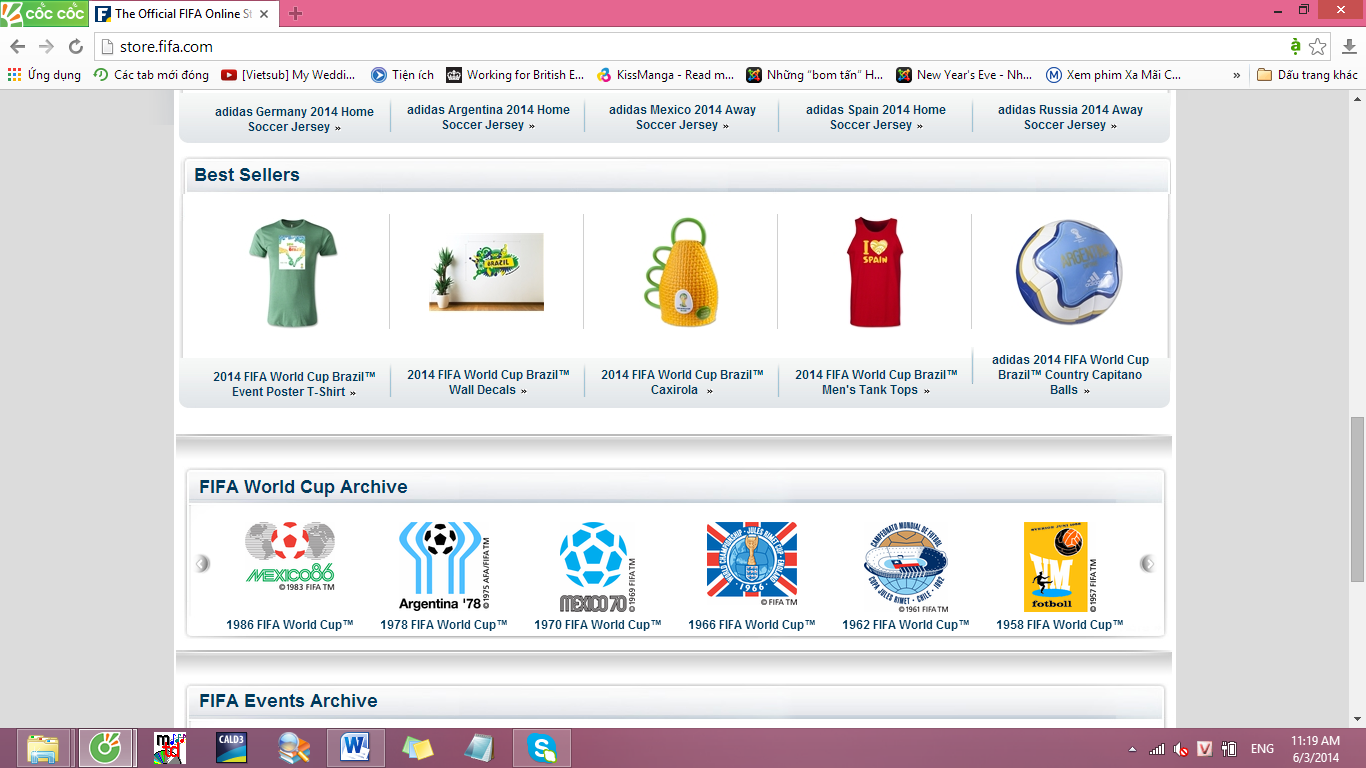Open the Brazil Wall Decals link
Screen dimensions: 1366x768
pyautogui.click(x=488, y=382)
